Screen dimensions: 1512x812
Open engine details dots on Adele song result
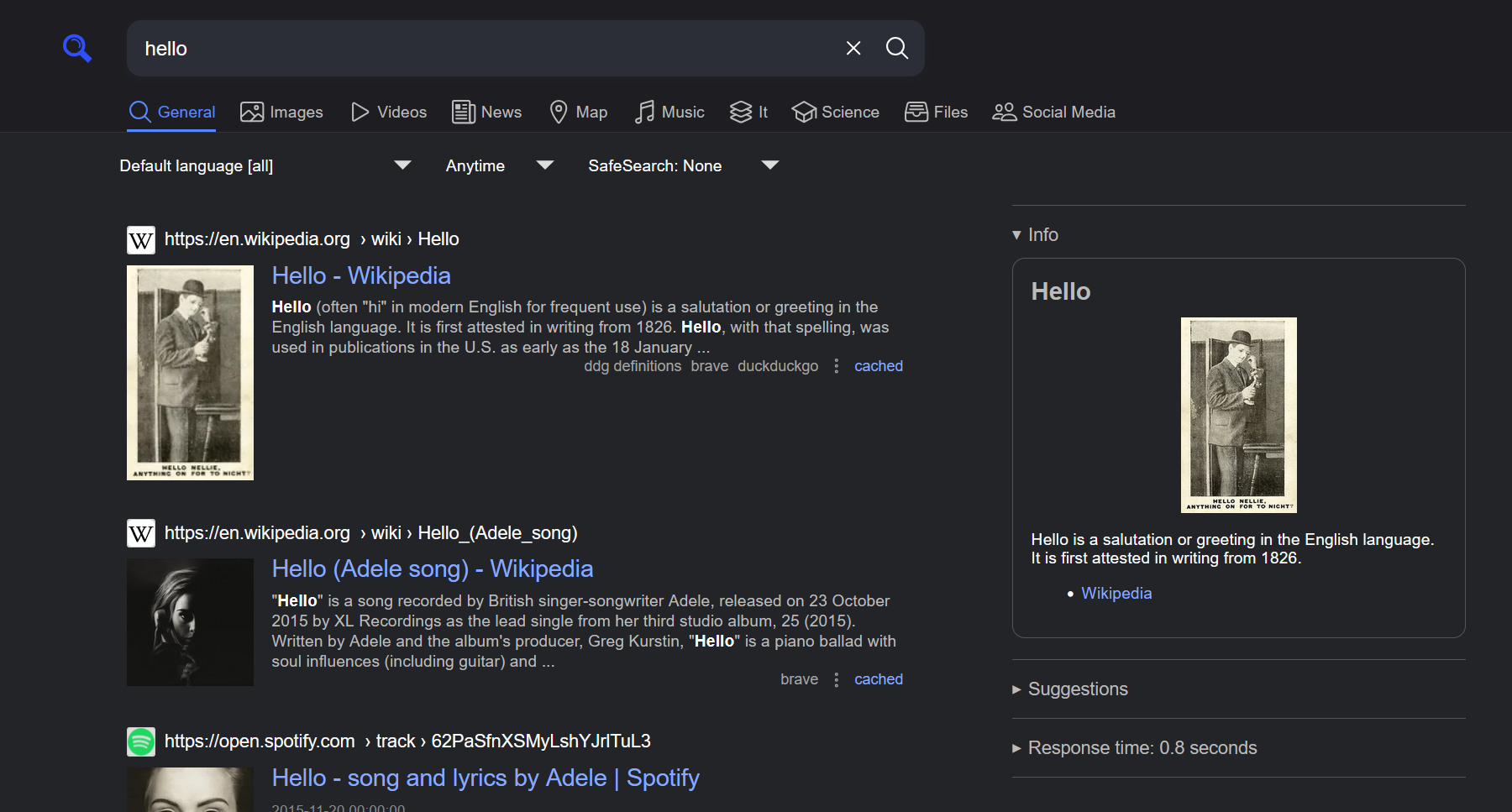836,679
